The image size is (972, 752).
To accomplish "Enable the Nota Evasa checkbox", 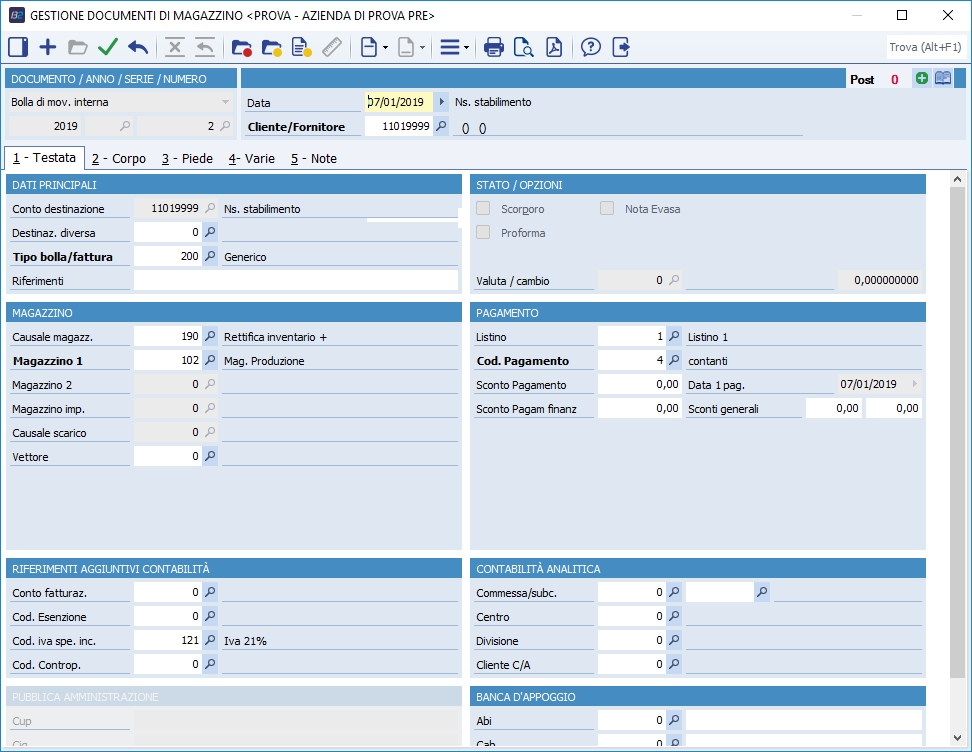I will 607,209.
